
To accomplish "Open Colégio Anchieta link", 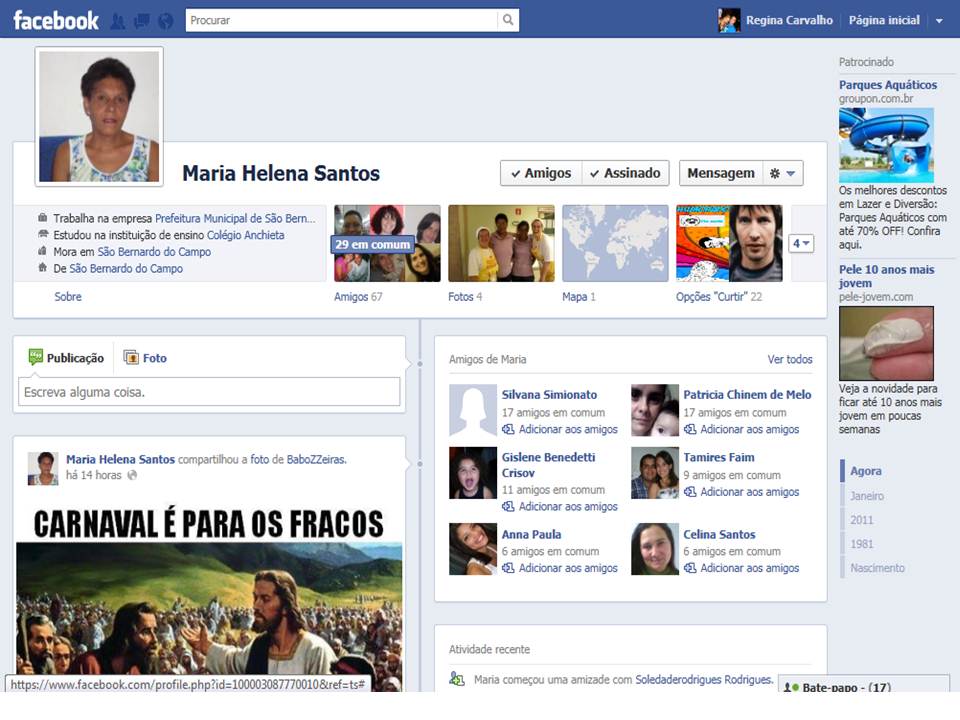I will coord(246,235).
